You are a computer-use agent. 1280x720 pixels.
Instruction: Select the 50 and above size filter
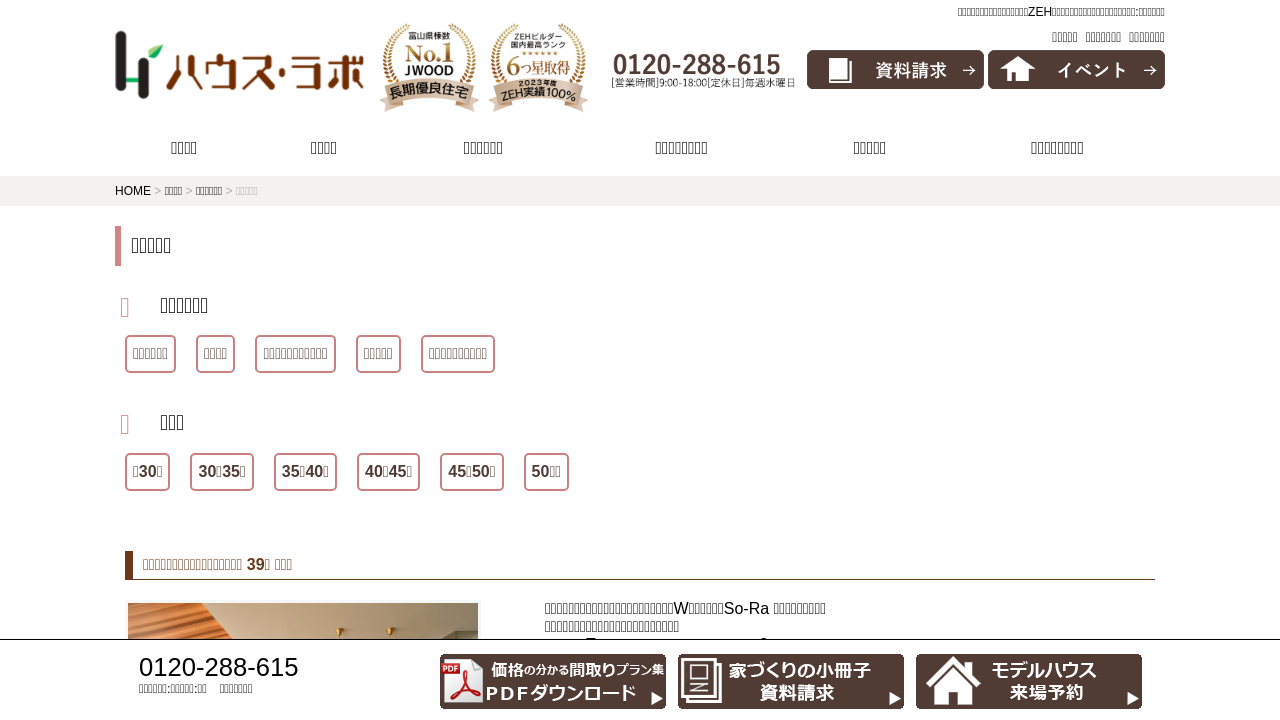pos(546,472)
